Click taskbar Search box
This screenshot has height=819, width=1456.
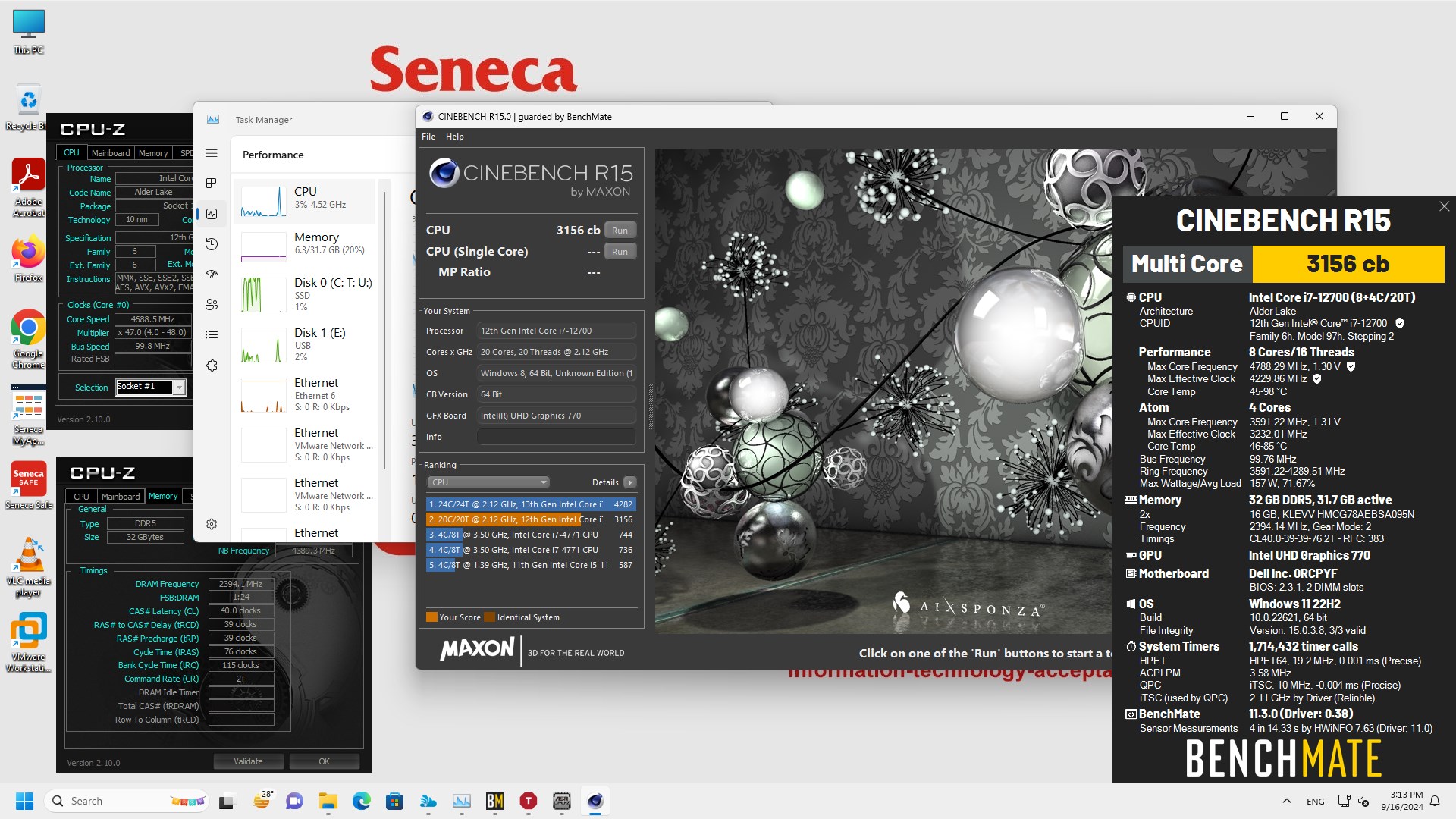[x=127, y=801]
